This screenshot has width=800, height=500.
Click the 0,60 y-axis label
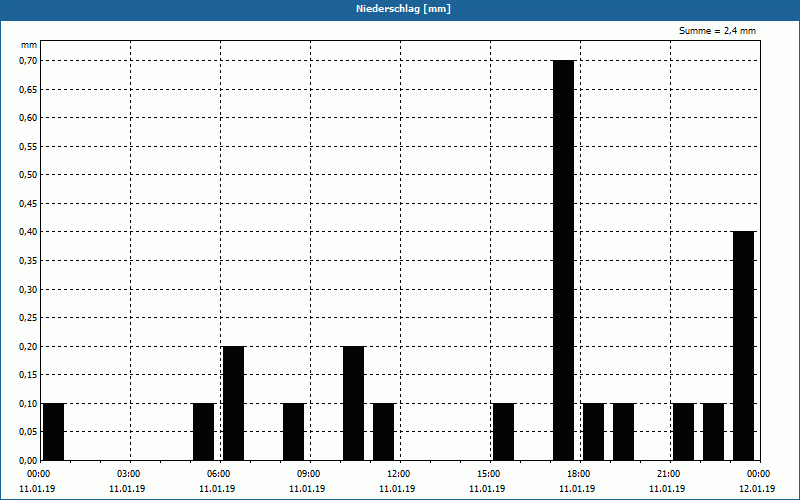pyautogui.click(x=29, y=118)
